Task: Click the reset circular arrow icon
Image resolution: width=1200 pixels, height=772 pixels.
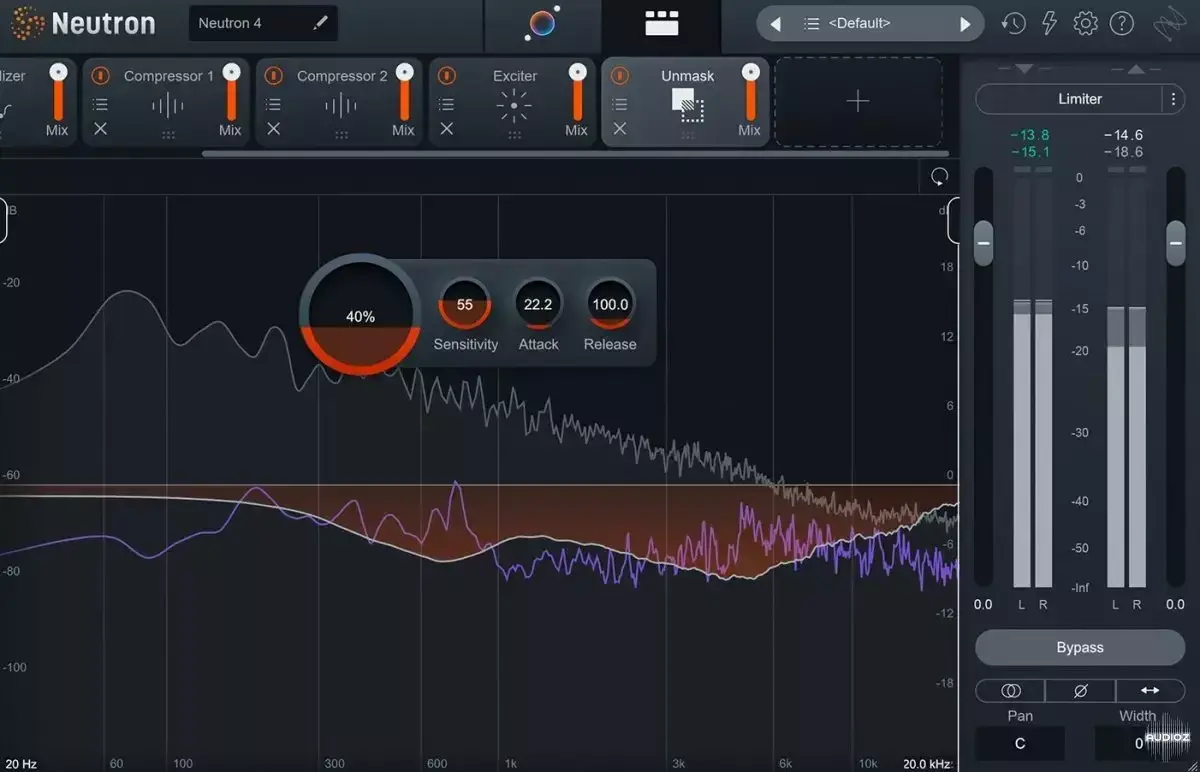Action: click(939, 177)
